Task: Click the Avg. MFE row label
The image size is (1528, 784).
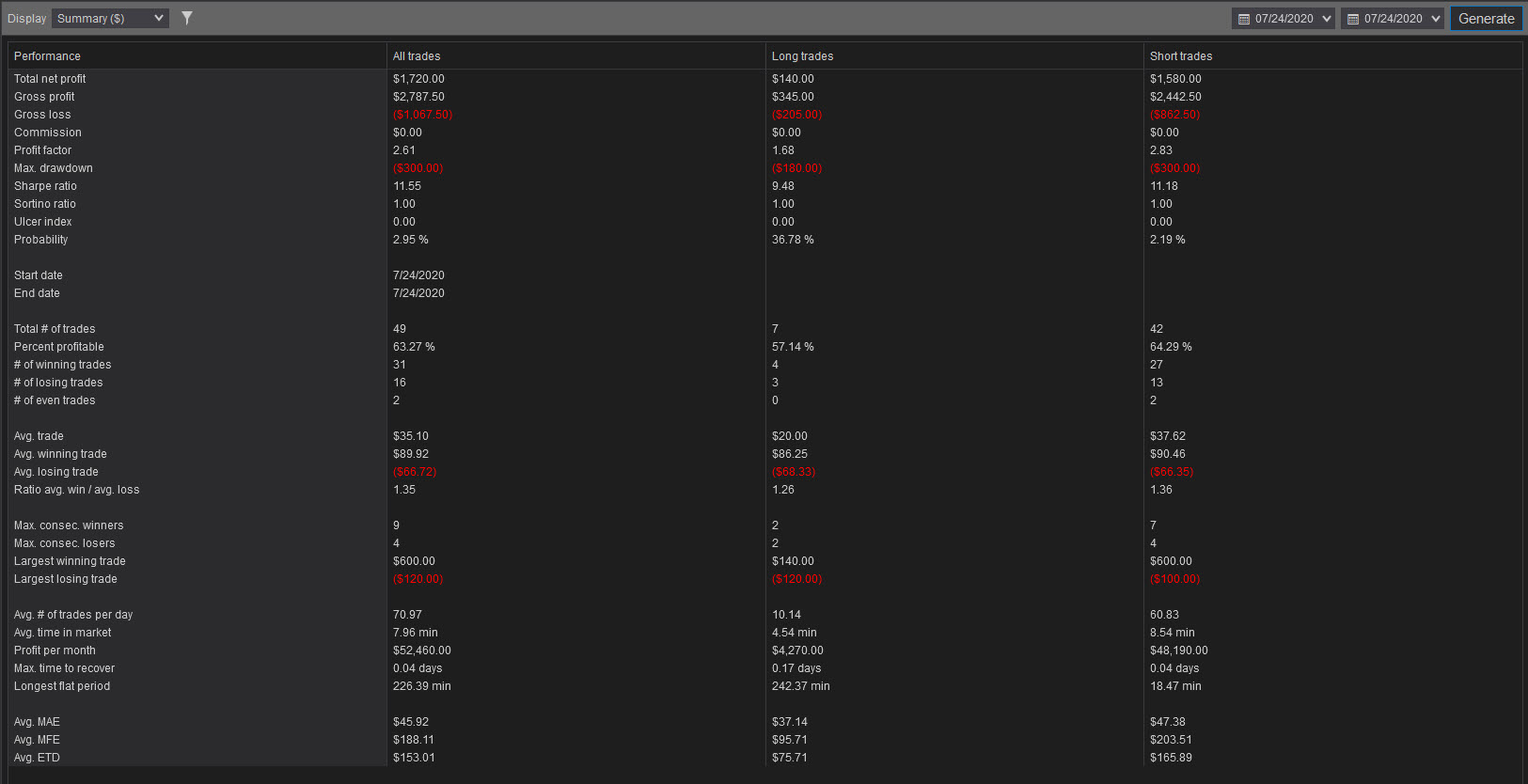Action: coord(37,740)
